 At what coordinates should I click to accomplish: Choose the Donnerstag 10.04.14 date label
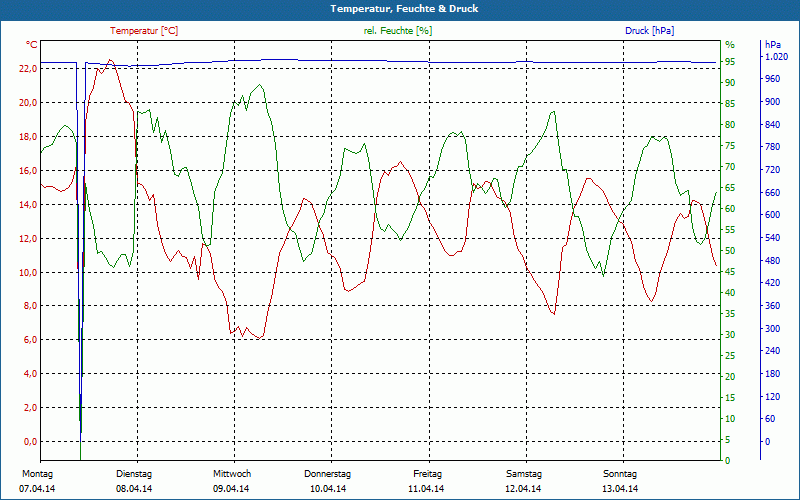328,481
